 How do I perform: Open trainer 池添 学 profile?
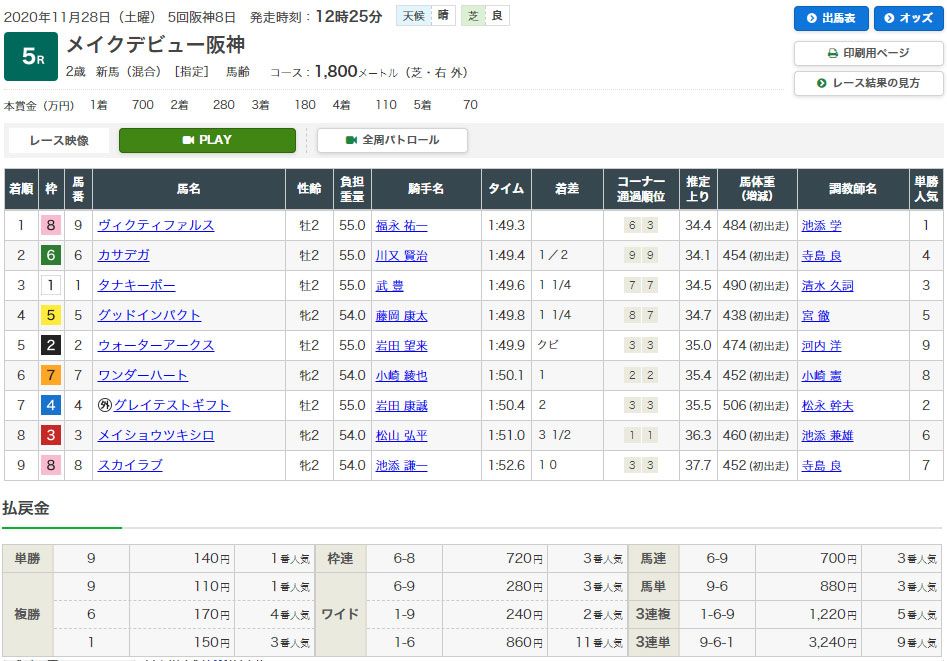[821, 226]
